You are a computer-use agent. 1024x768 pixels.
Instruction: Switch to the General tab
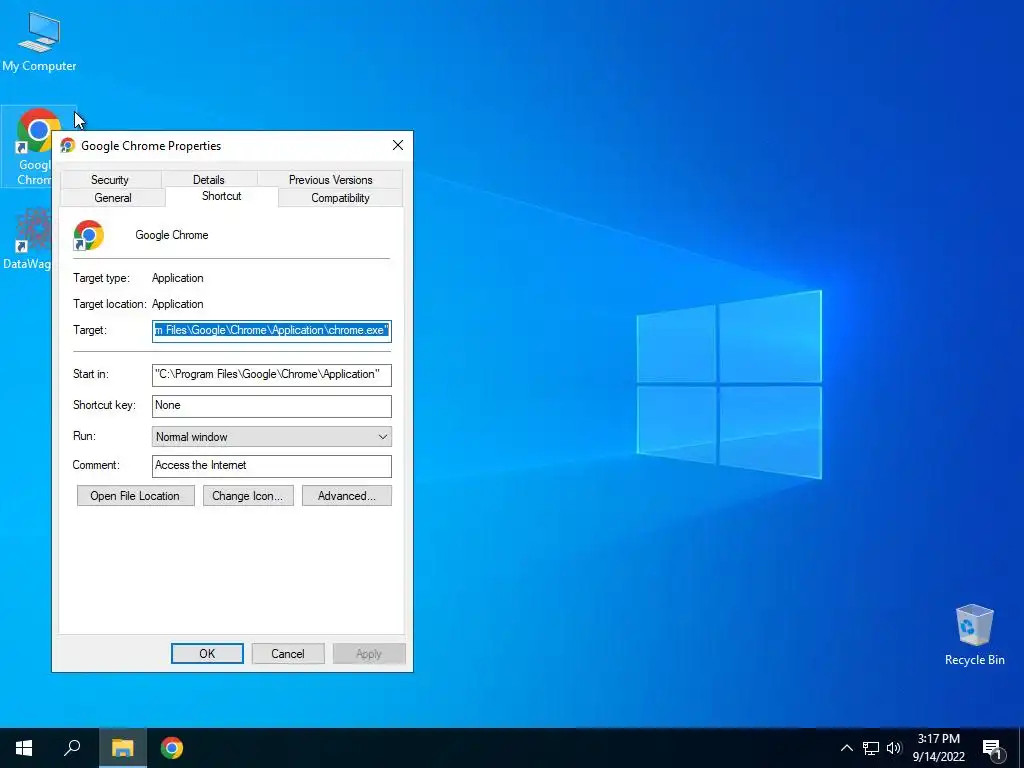(113, 198)
